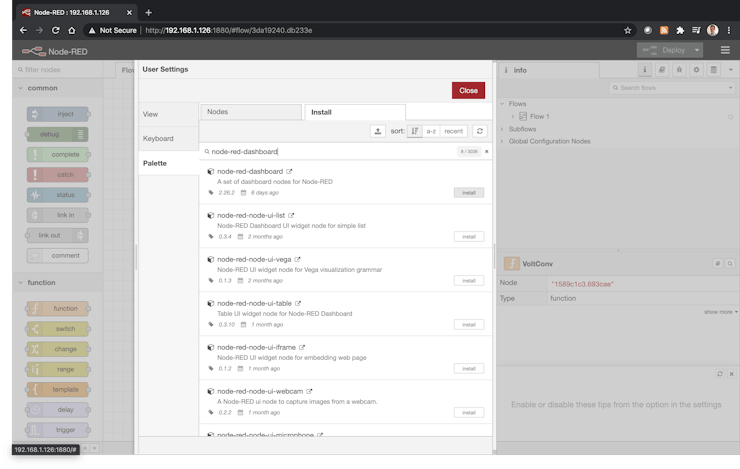Toggle relevance sort order button
The width and height of the screenshot is (740, 469).
coord(415,131)
